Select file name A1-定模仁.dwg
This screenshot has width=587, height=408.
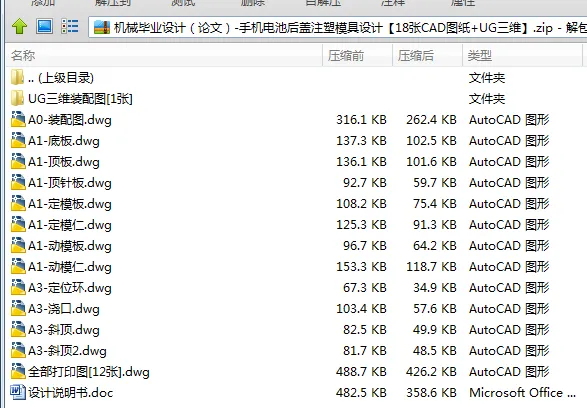(70, 225)
